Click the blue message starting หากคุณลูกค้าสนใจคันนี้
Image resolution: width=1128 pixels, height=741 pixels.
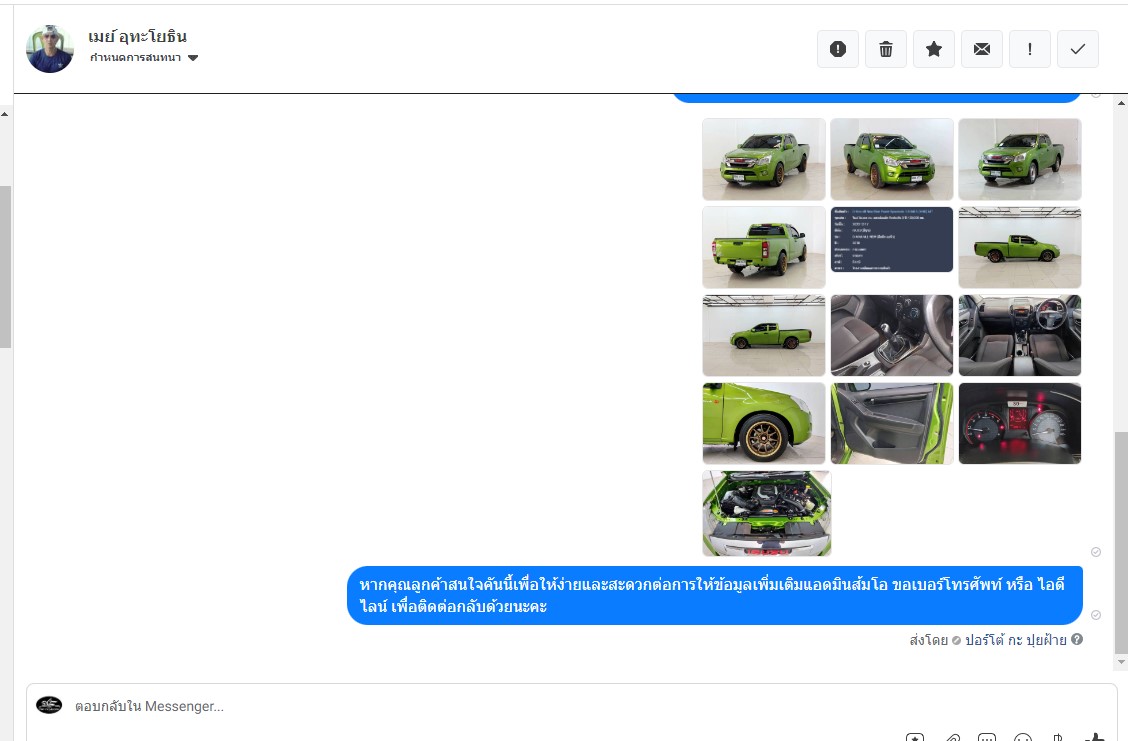pyautogui.click(x=715, y=595)
